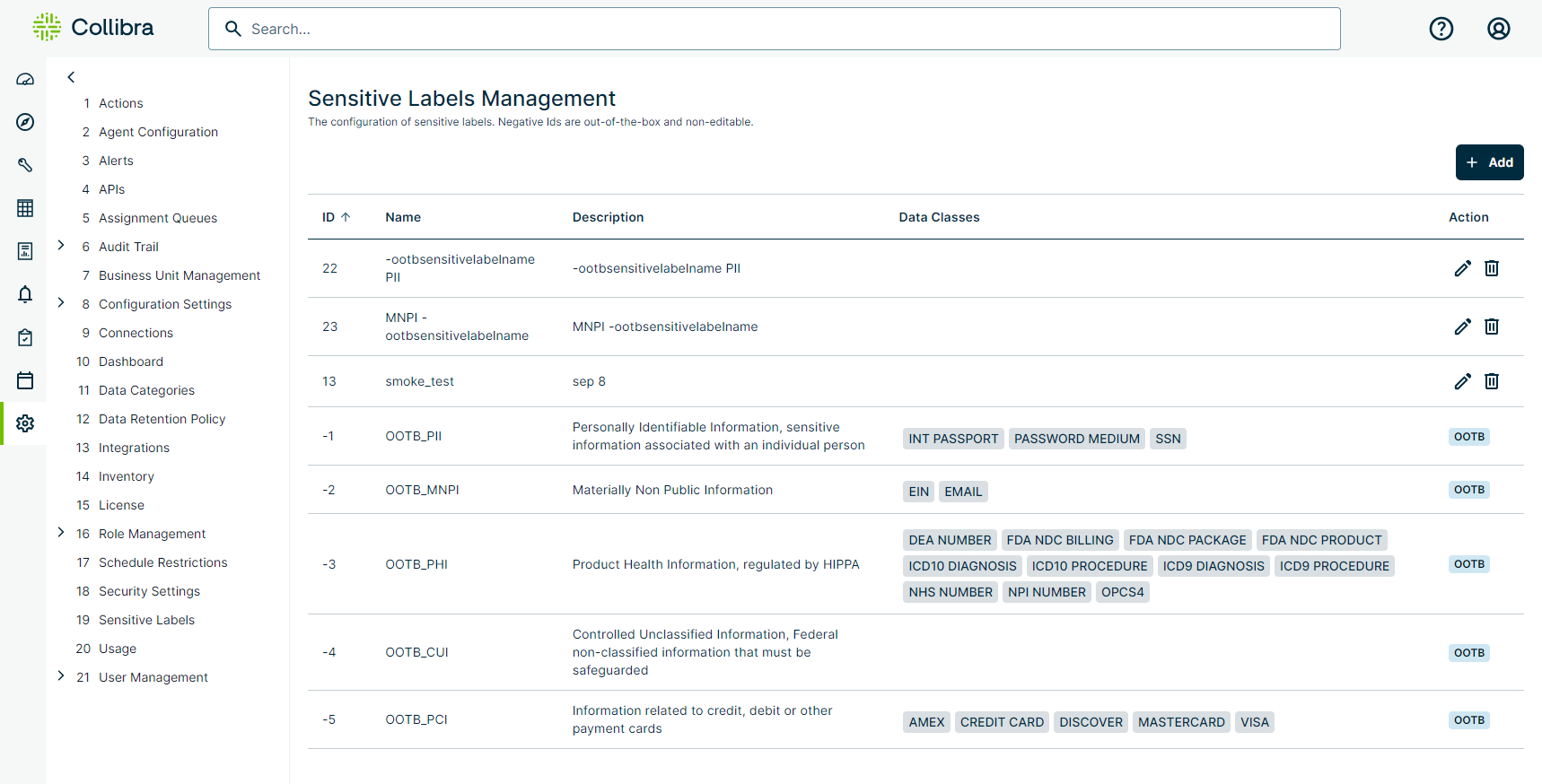Open the calendar icon in left rail

[x=25, y=380]
